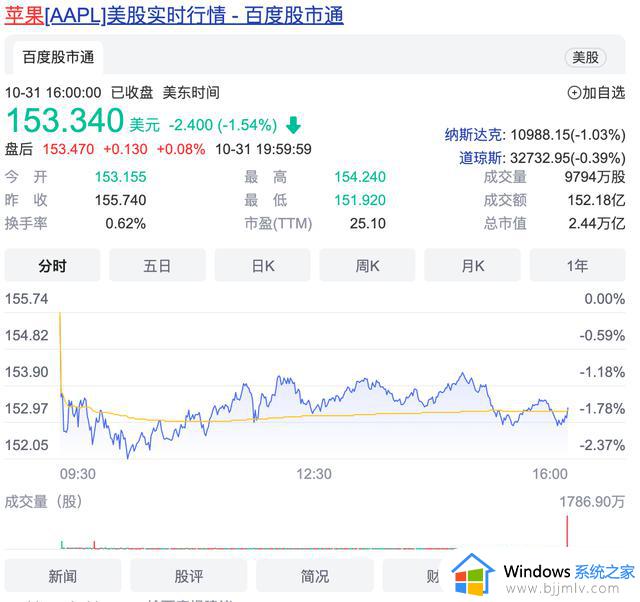This screenshot has height=602, width=640.
Task: Click the -2.37% axis label
Action: (x=602, y=445)
